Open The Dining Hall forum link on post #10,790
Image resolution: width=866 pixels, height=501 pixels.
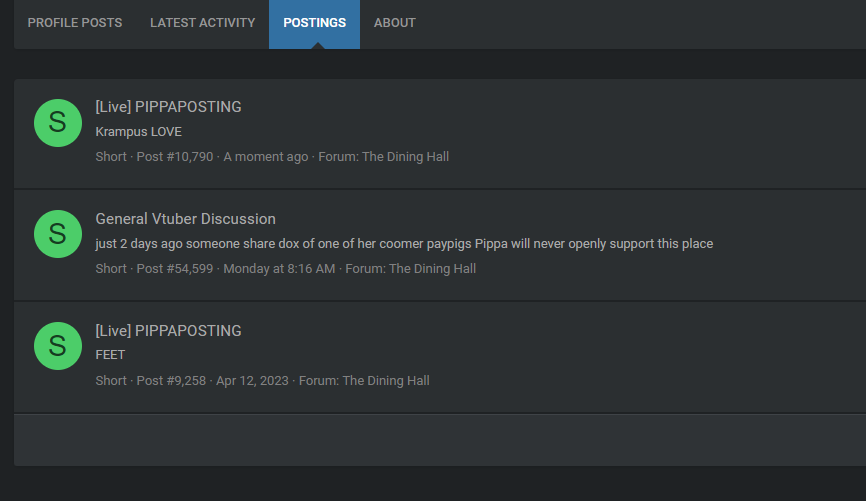(405, 156)
